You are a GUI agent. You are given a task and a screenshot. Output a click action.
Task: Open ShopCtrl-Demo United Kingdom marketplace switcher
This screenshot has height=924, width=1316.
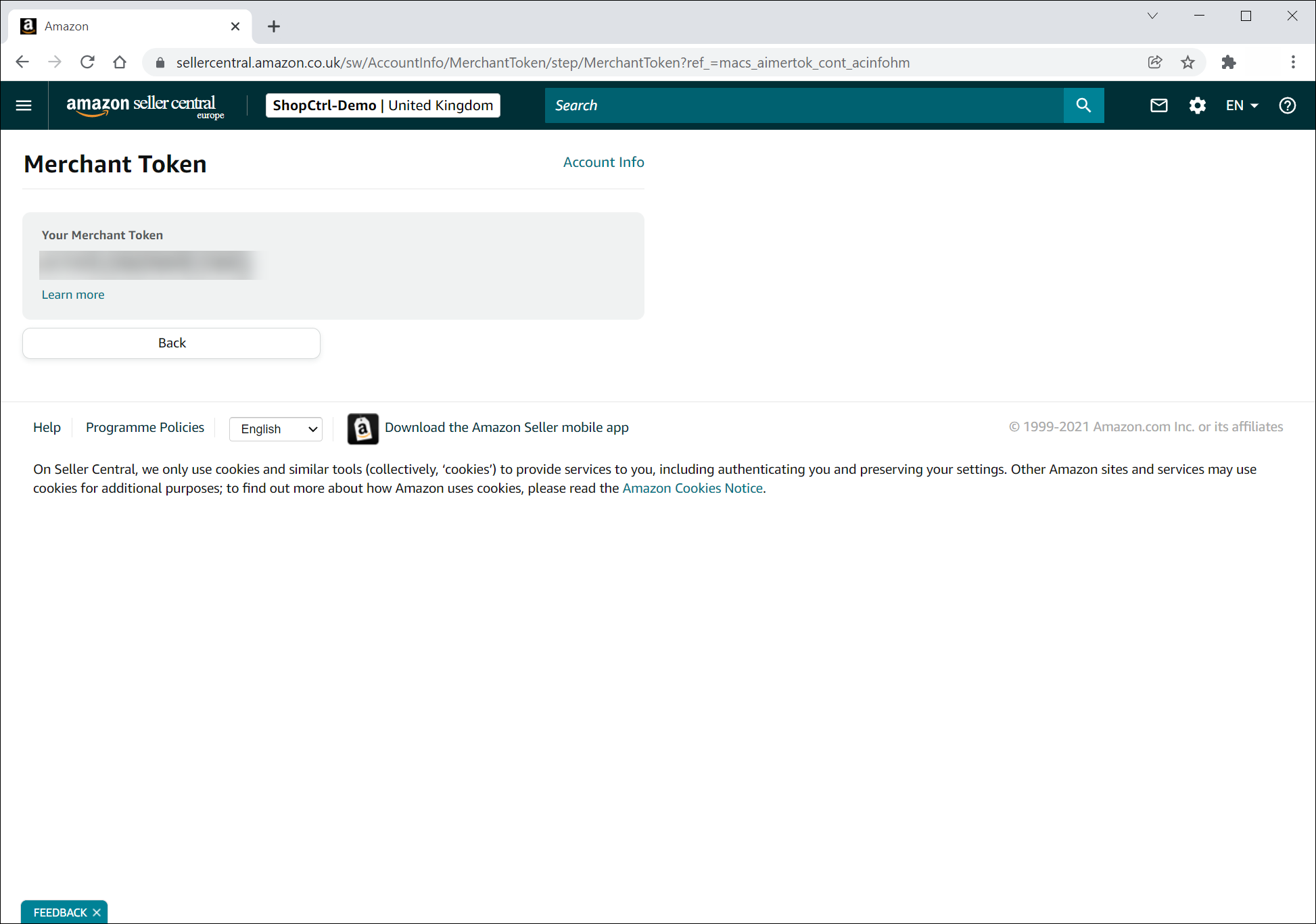[x=383, y=105]
